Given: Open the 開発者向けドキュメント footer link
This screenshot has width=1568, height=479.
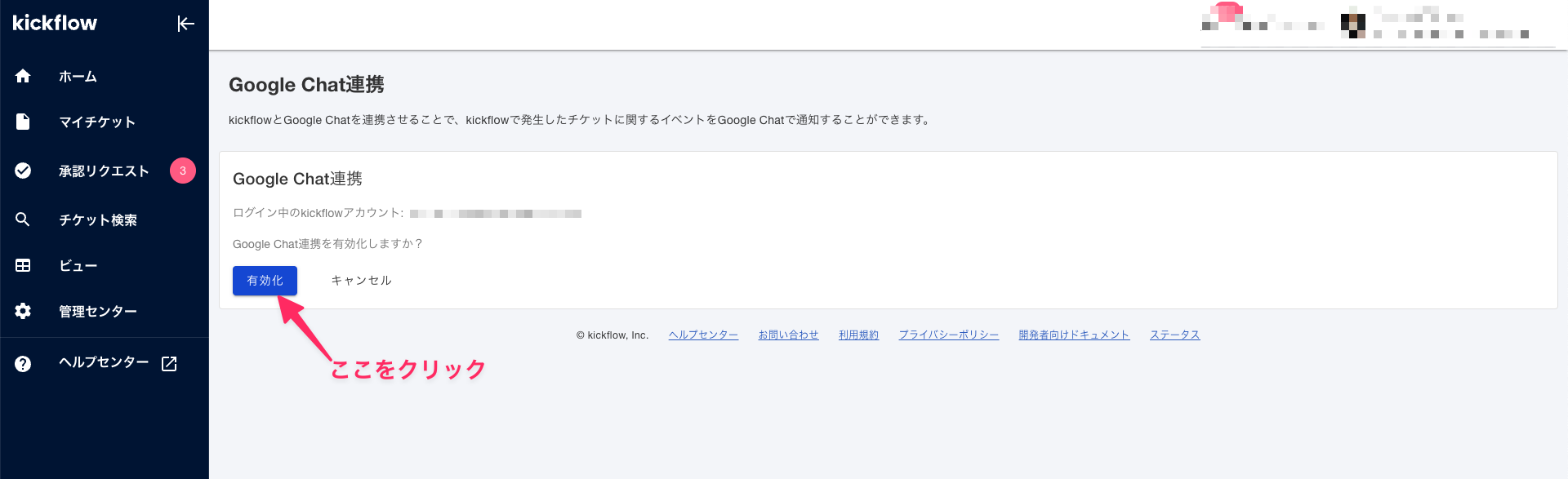Looking at the screenshot, I should (x=1074, y=335).
